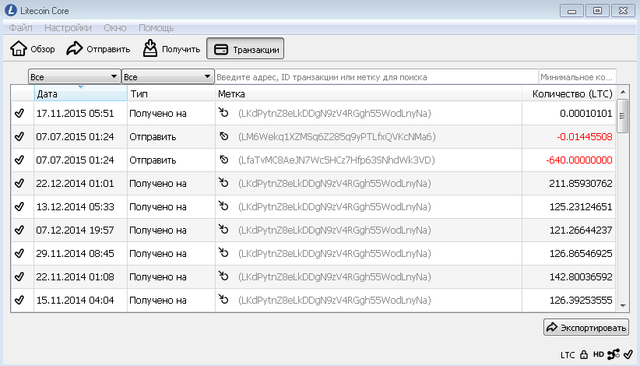
Task: Click the Экспортировать export button
Action: 586,327
